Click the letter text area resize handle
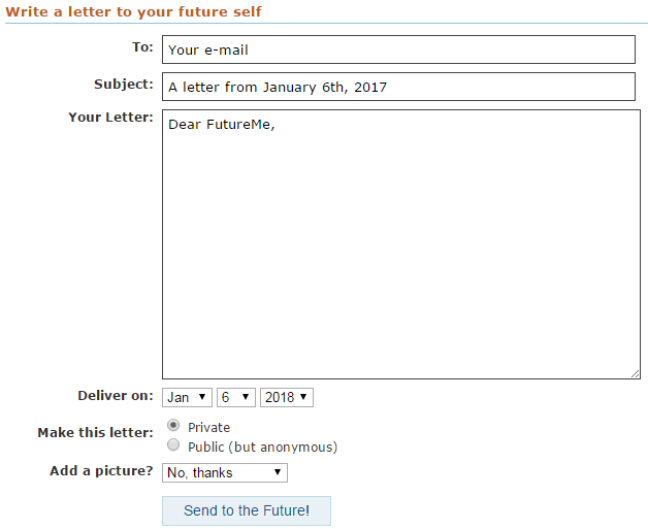Image resolution: width=648 pixels, height=529 pixels. coord(635,374)
